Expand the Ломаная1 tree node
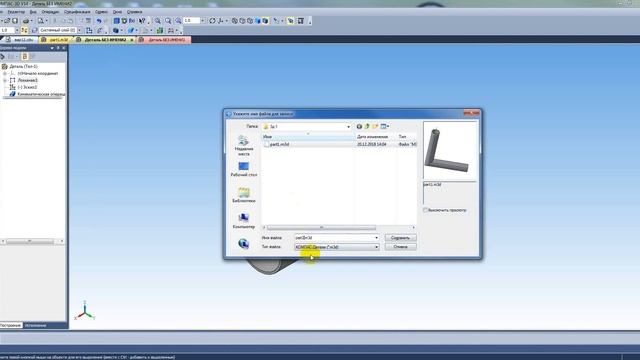Image resolution: width=640 pixels, height=360 pixels. point(5,80)
